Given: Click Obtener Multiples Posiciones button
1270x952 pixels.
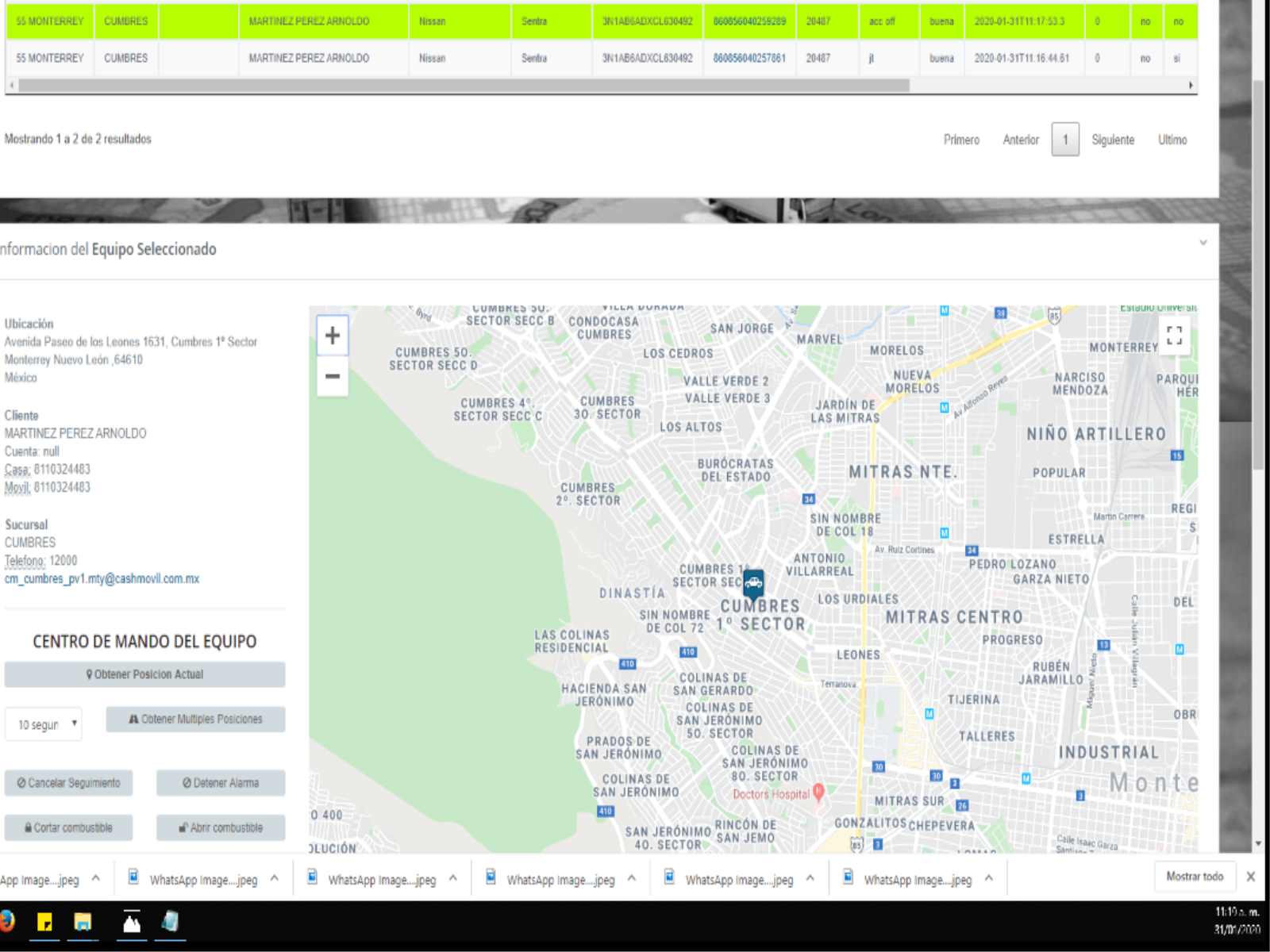Looking at the screenshot, I should pyautogui.click(x=195, y=720).
